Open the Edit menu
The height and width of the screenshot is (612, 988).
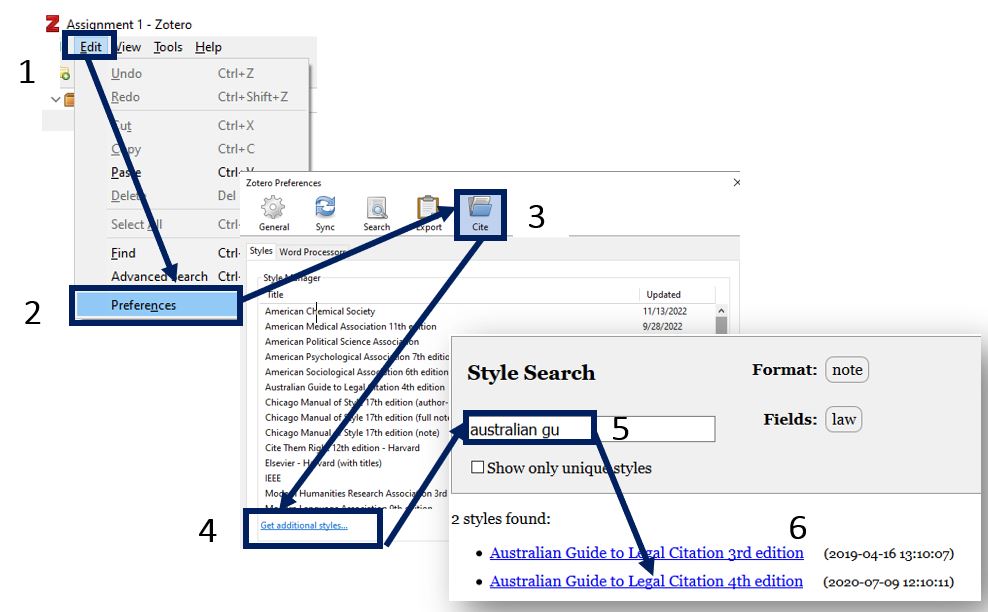[90, 46]
